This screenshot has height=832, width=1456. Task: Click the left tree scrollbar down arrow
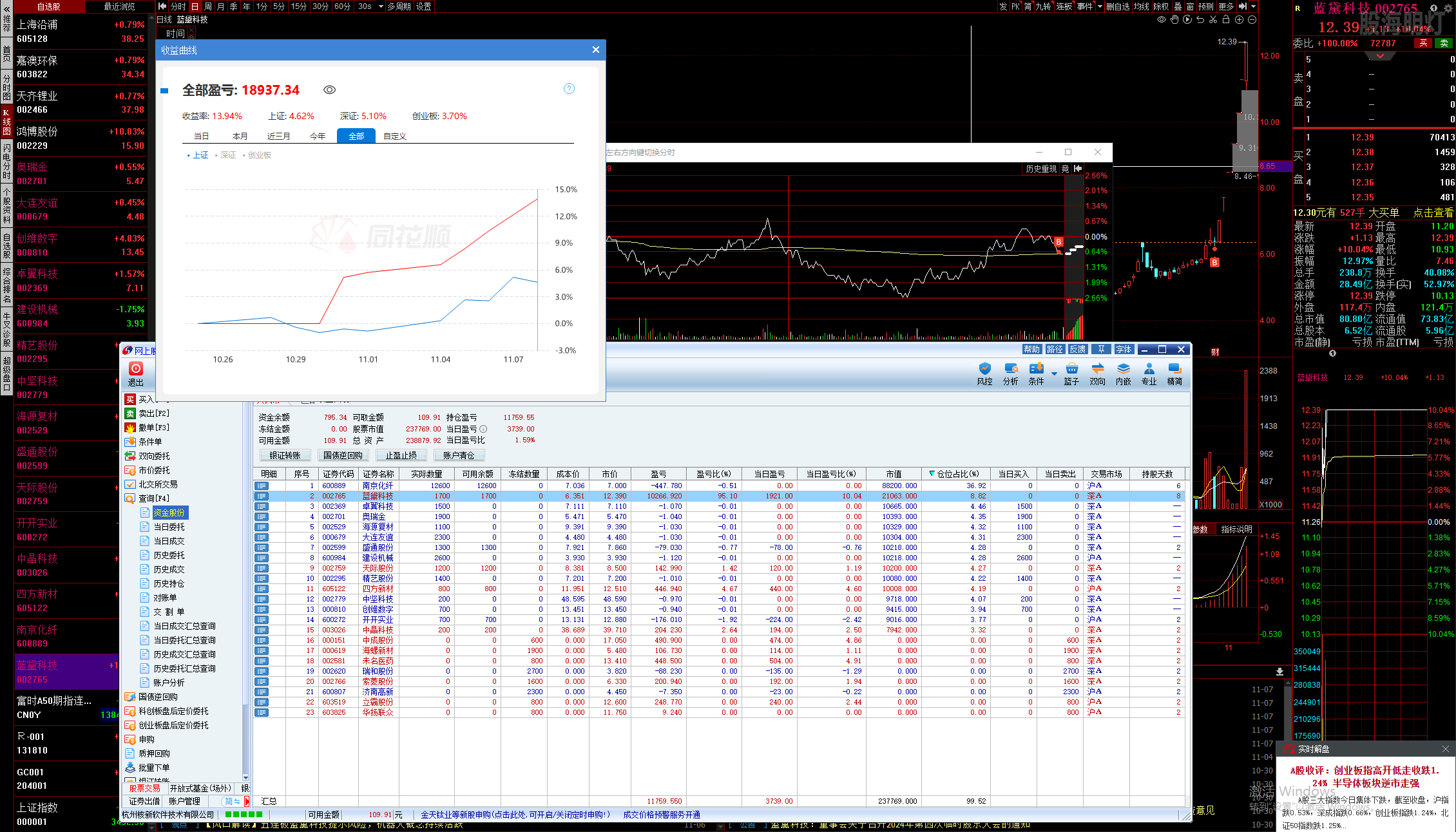(245, 778)
